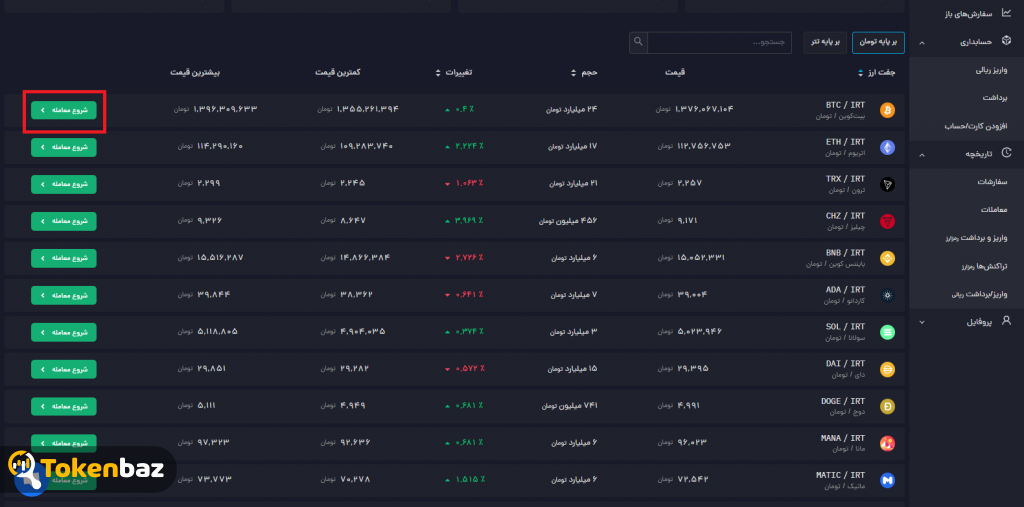Screen dimensions: 1024x507
Task: Click the BNB coin icon
Action: (887, 258)
